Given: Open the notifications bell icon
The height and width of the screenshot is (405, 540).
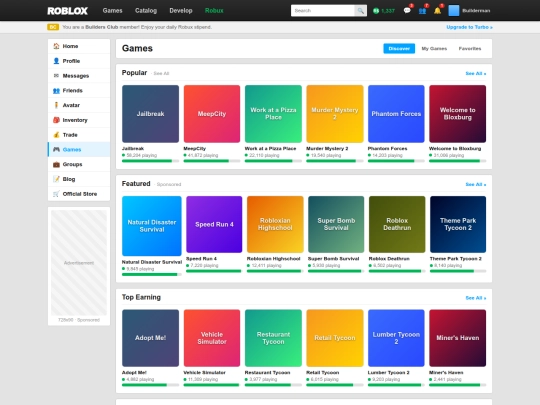Looking at the screenshot, I should (437, 11).
